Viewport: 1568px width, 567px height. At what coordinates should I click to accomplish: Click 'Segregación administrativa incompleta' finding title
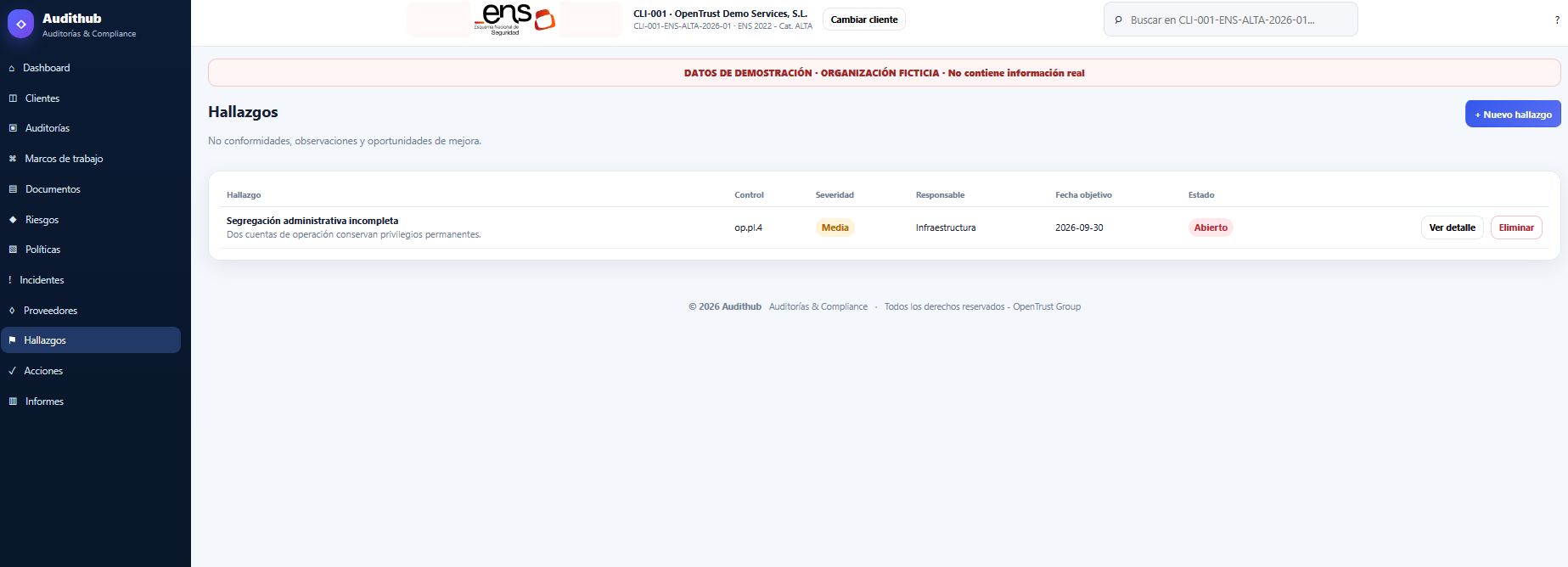coord(312,221)
